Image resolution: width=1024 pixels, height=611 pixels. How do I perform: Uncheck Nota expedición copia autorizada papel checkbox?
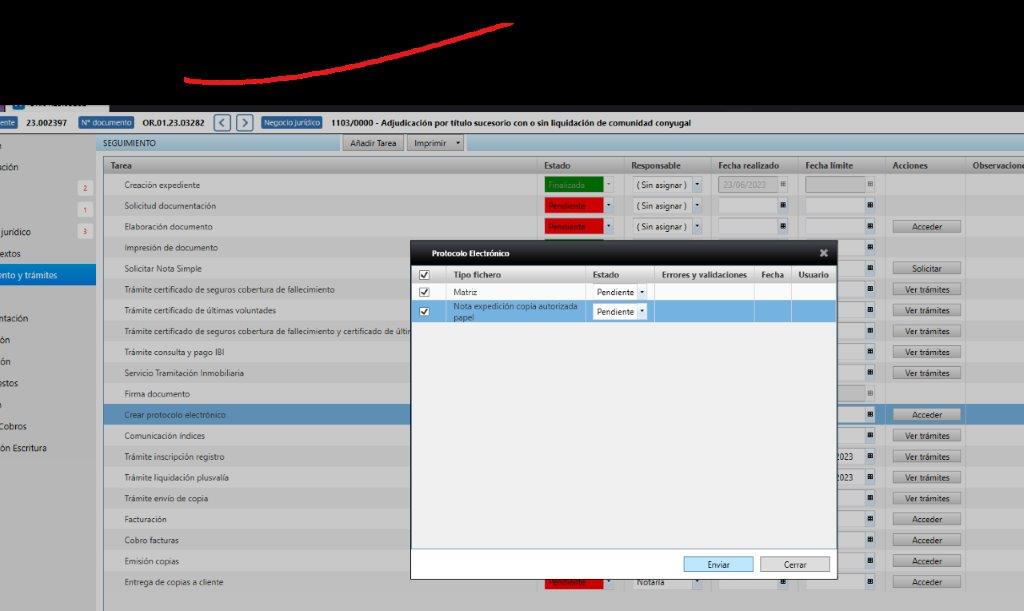click(424, 312)
